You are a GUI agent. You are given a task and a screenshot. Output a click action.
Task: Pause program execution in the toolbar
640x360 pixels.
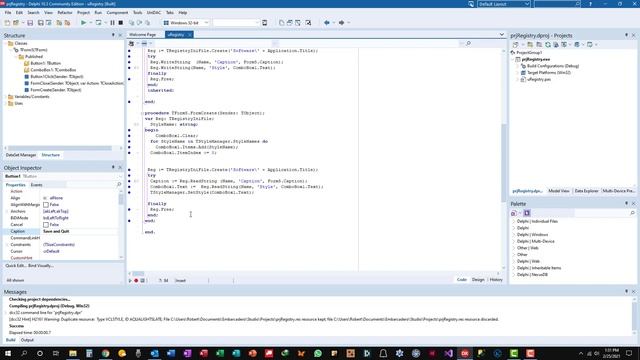point(112,23)
